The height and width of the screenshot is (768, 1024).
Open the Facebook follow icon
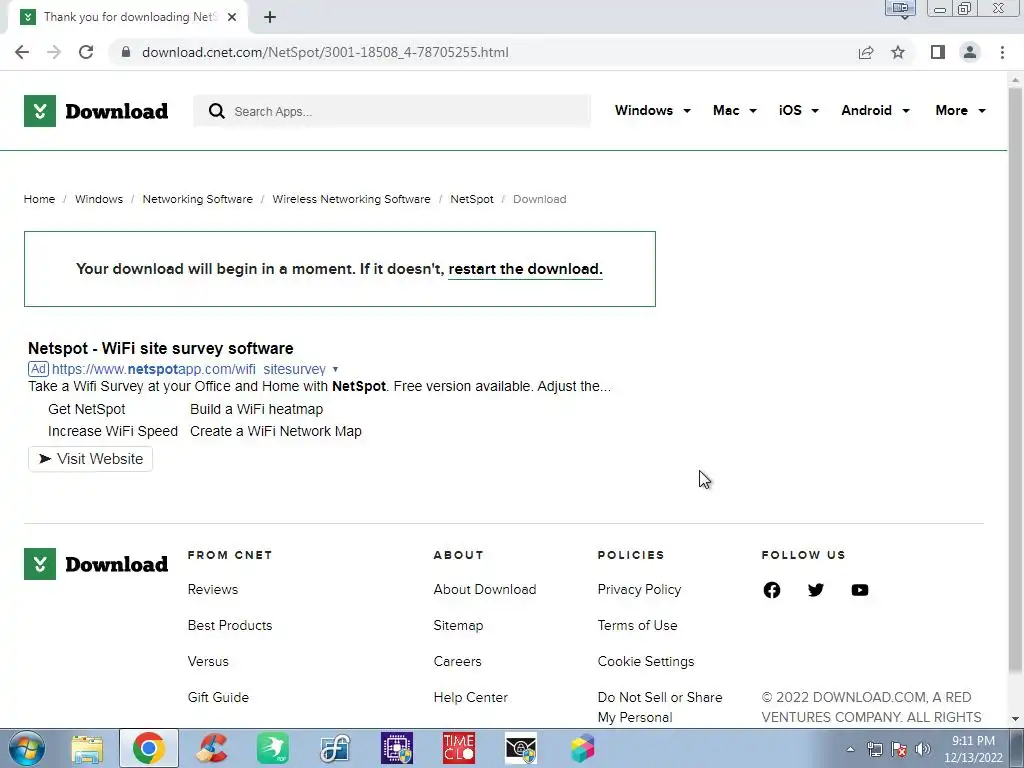pyautogui.click(x=772, y=590)
